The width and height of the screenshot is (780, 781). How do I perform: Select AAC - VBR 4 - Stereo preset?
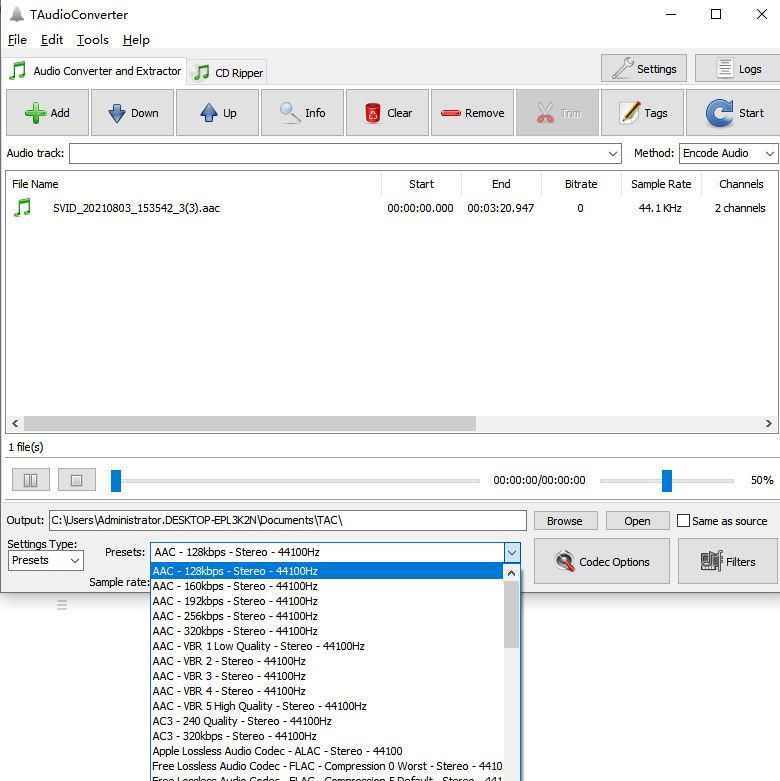(327, 691)
